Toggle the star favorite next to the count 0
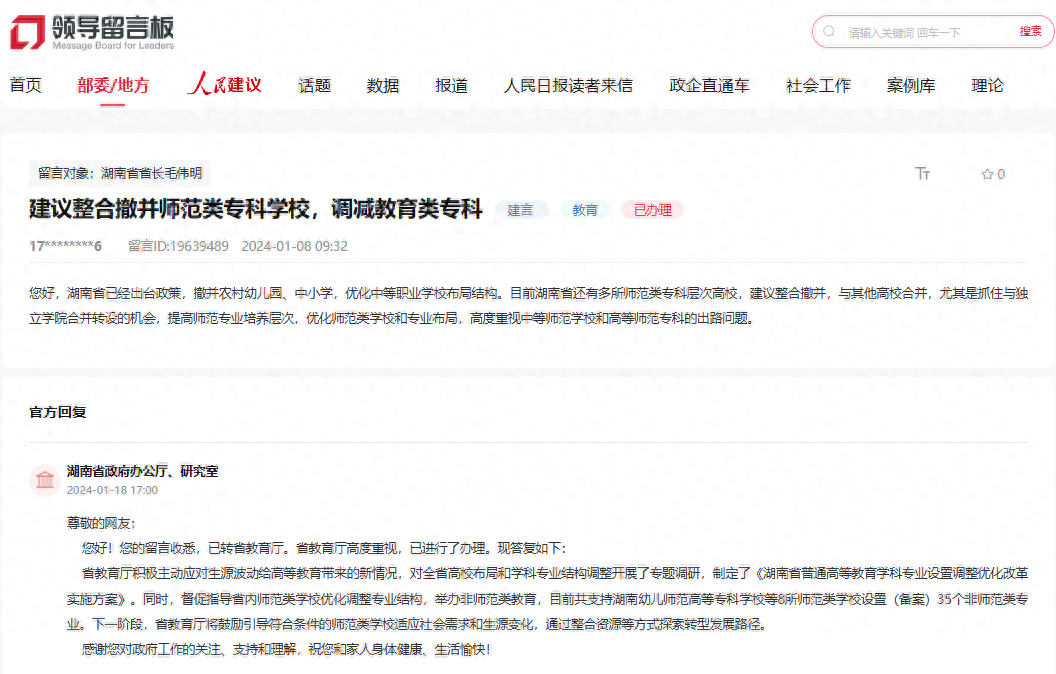The height and width of the screenshot is (674, 1056). tap(988, 173)
